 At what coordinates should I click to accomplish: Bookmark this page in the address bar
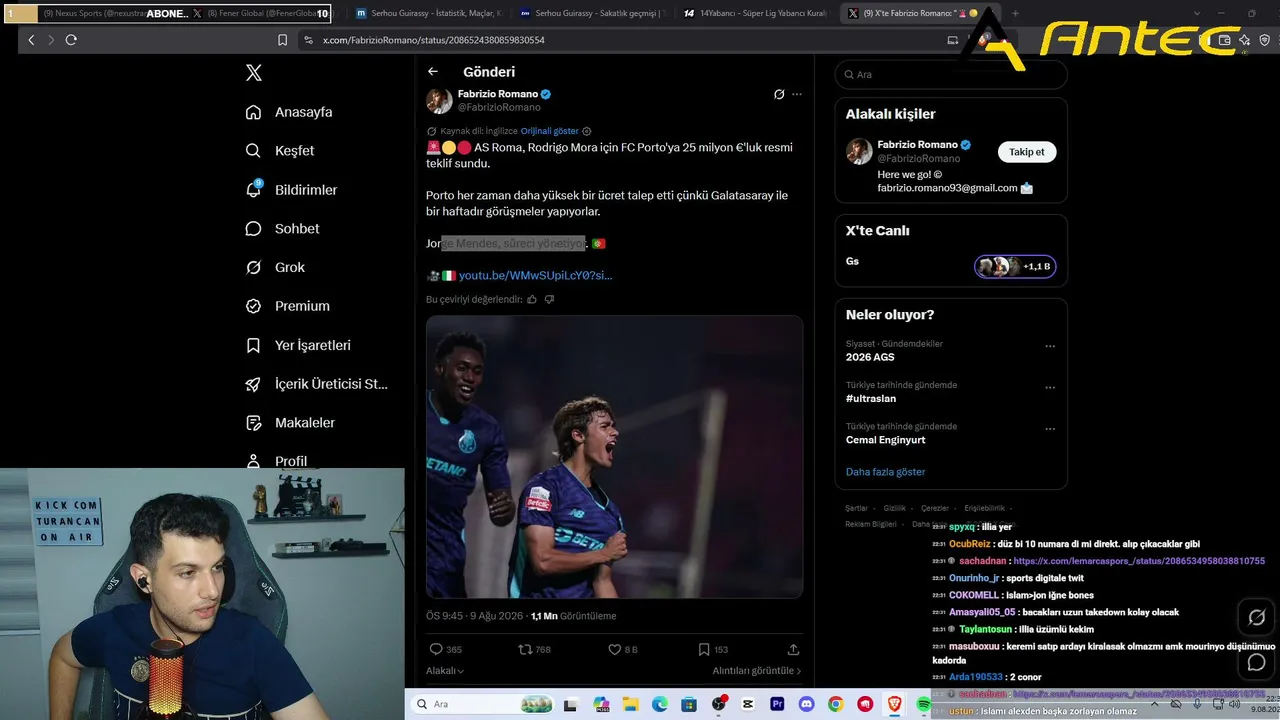tap(283, 40)
